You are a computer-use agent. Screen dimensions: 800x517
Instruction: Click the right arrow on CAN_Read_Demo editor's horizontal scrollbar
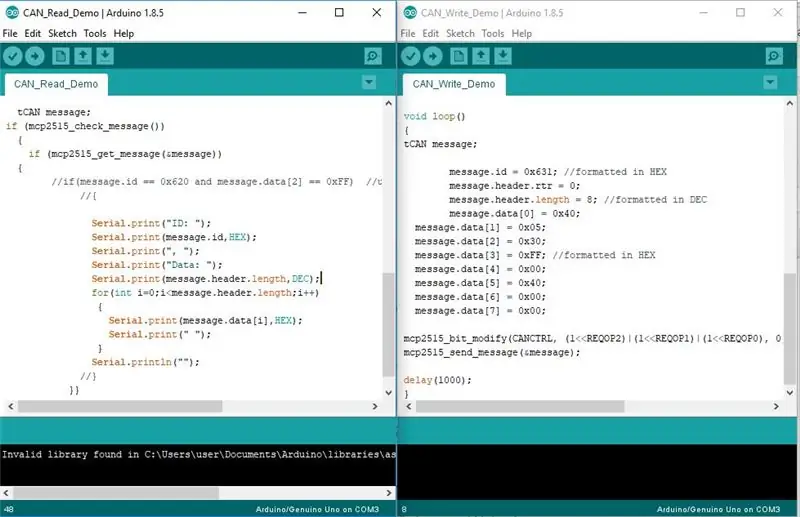[x=375, y=406]
